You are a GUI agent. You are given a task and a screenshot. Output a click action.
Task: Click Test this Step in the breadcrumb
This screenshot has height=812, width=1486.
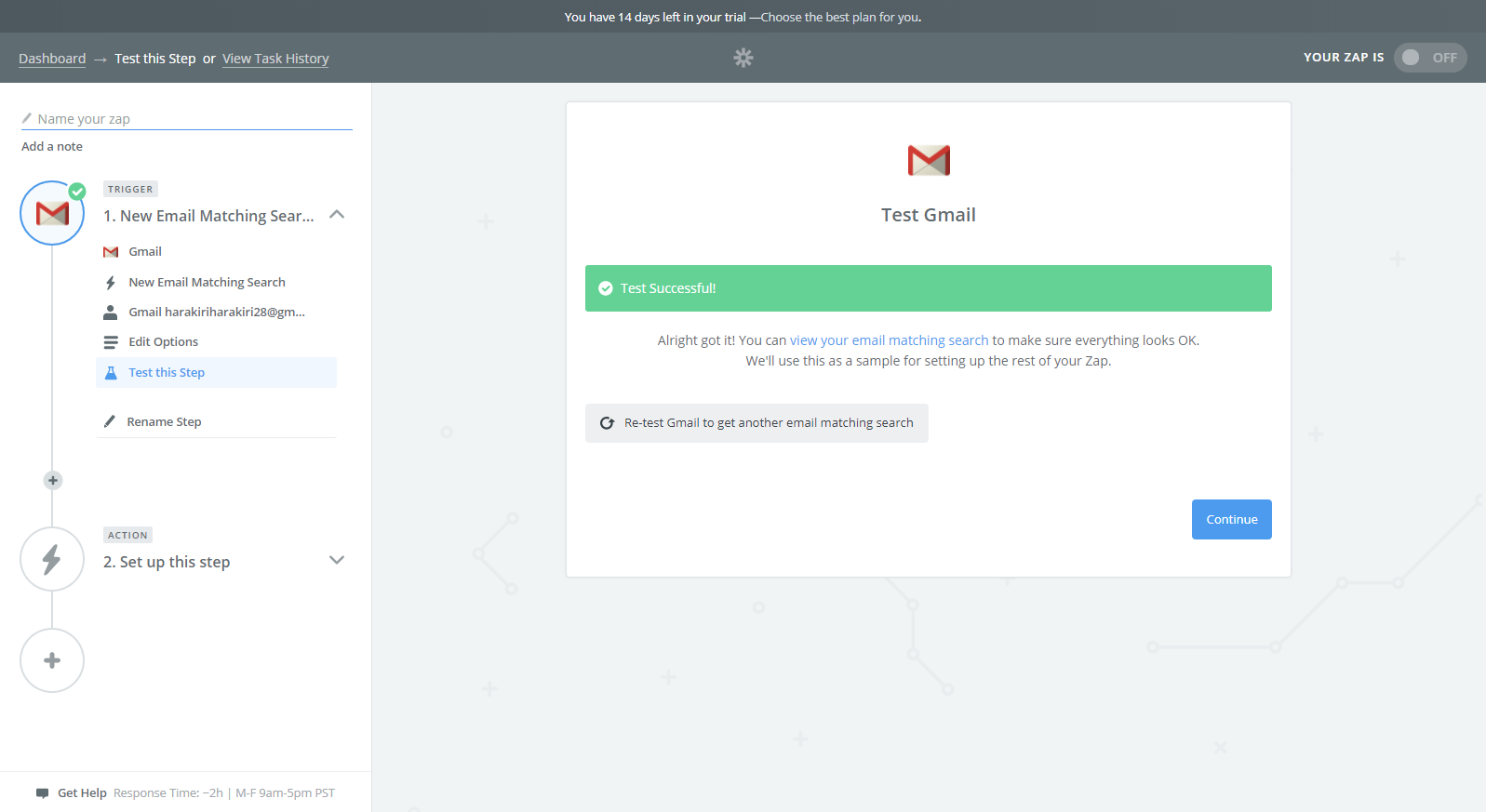click(x=155, y=59)
